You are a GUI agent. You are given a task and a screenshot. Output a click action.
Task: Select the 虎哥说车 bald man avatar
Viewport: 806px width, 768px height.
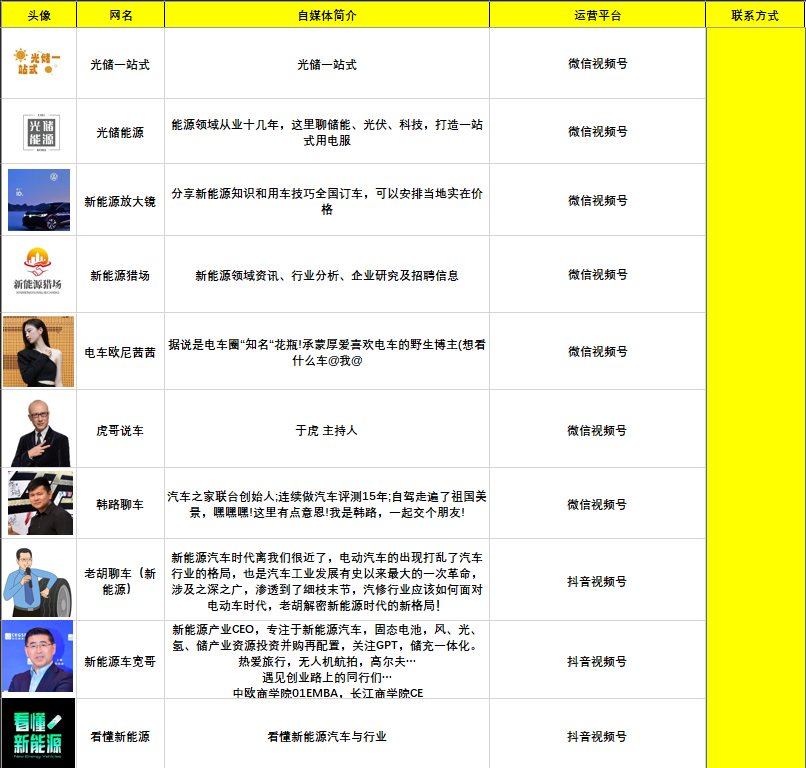(x=40, y=430)
